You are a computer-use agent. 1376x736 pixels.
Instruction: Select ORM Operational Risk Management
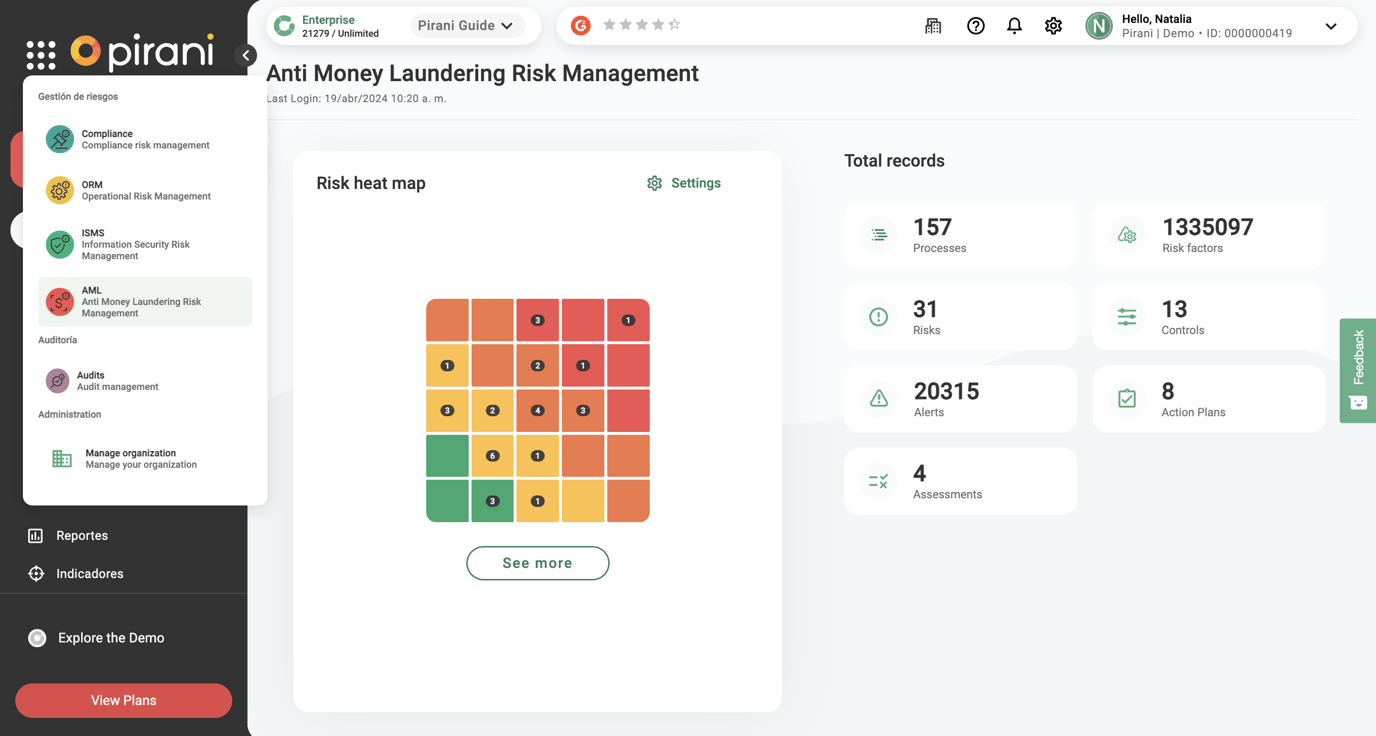coord(145,190)
